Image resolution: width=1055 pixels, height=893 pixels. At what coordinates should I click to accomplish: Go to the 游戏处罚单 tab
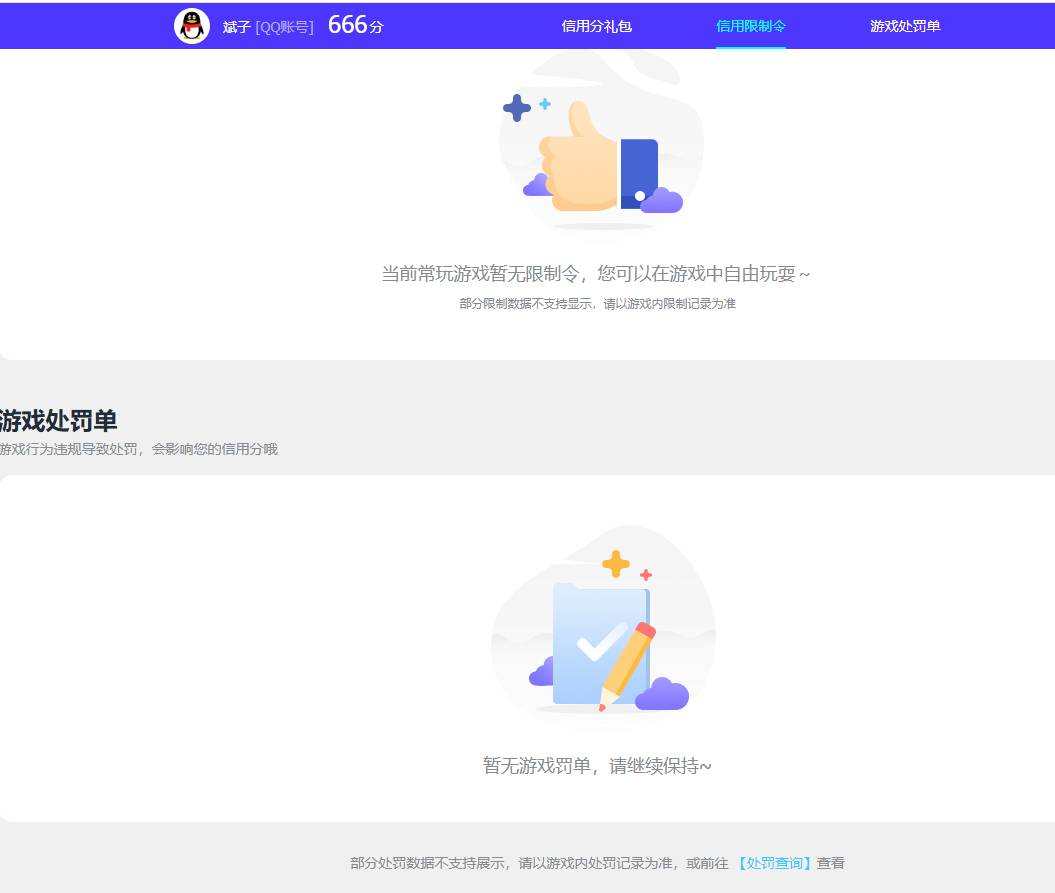[x=905, y=26]
